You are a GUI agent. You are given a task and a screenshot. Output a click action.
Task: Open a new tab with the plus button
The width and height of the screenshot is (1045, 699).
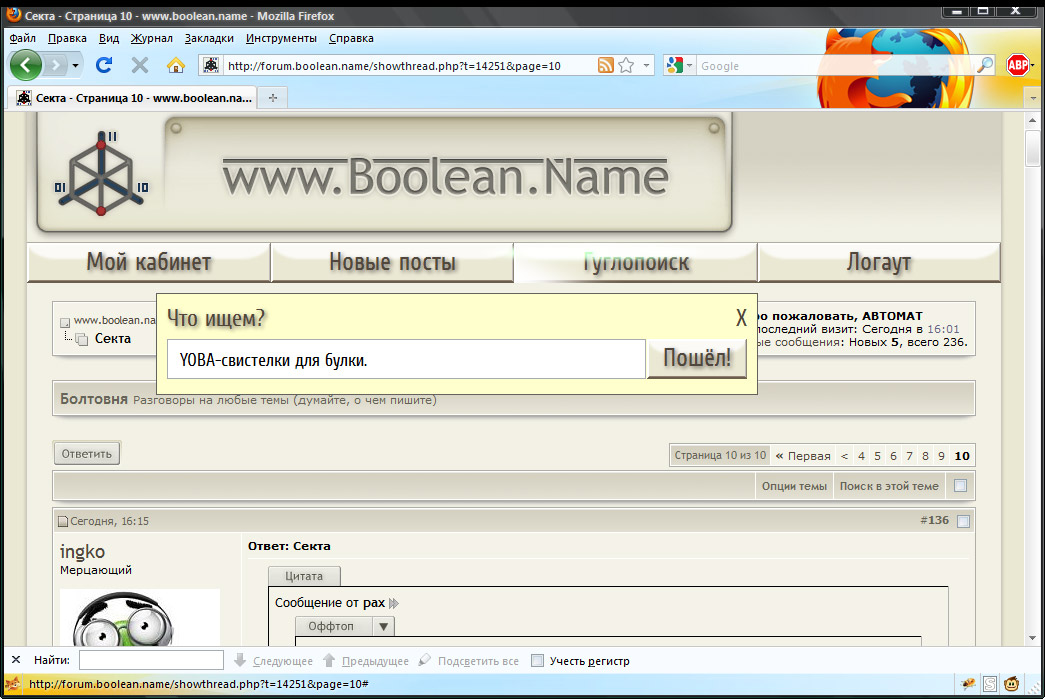tap(272, 97)
